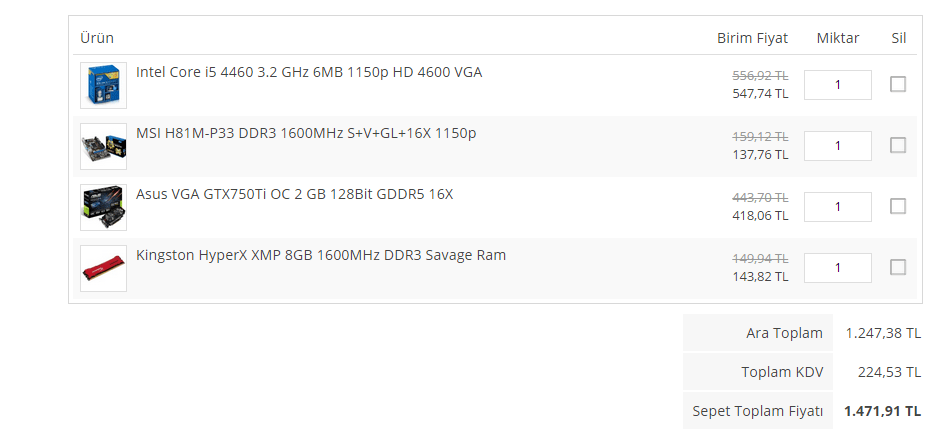Click quantity field for Kingston HyperX RAM

[x=837, y=268]
